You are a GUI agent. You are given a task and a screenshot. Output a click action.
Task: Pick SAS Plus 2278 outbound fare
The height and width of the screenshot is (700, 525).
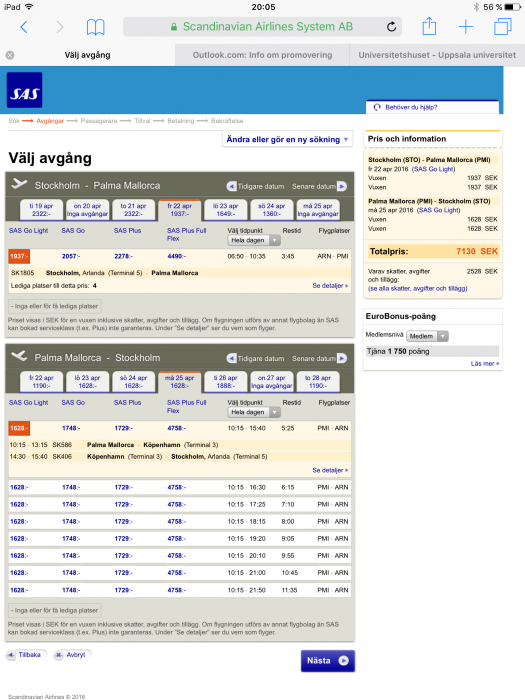coord(123,256)
